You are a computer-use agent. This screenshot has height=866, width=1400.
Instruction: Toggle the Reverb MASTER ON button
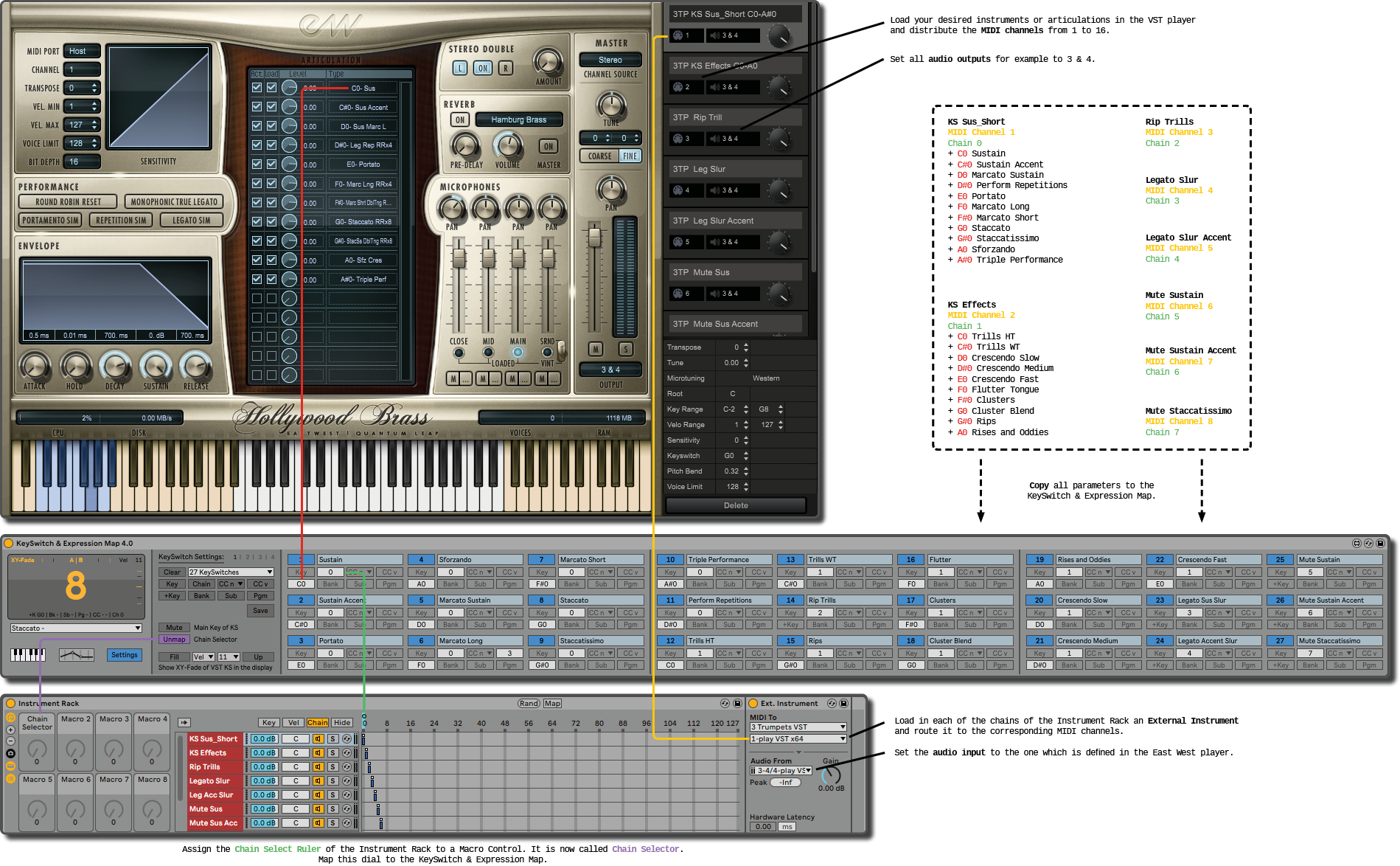point(548,146)
